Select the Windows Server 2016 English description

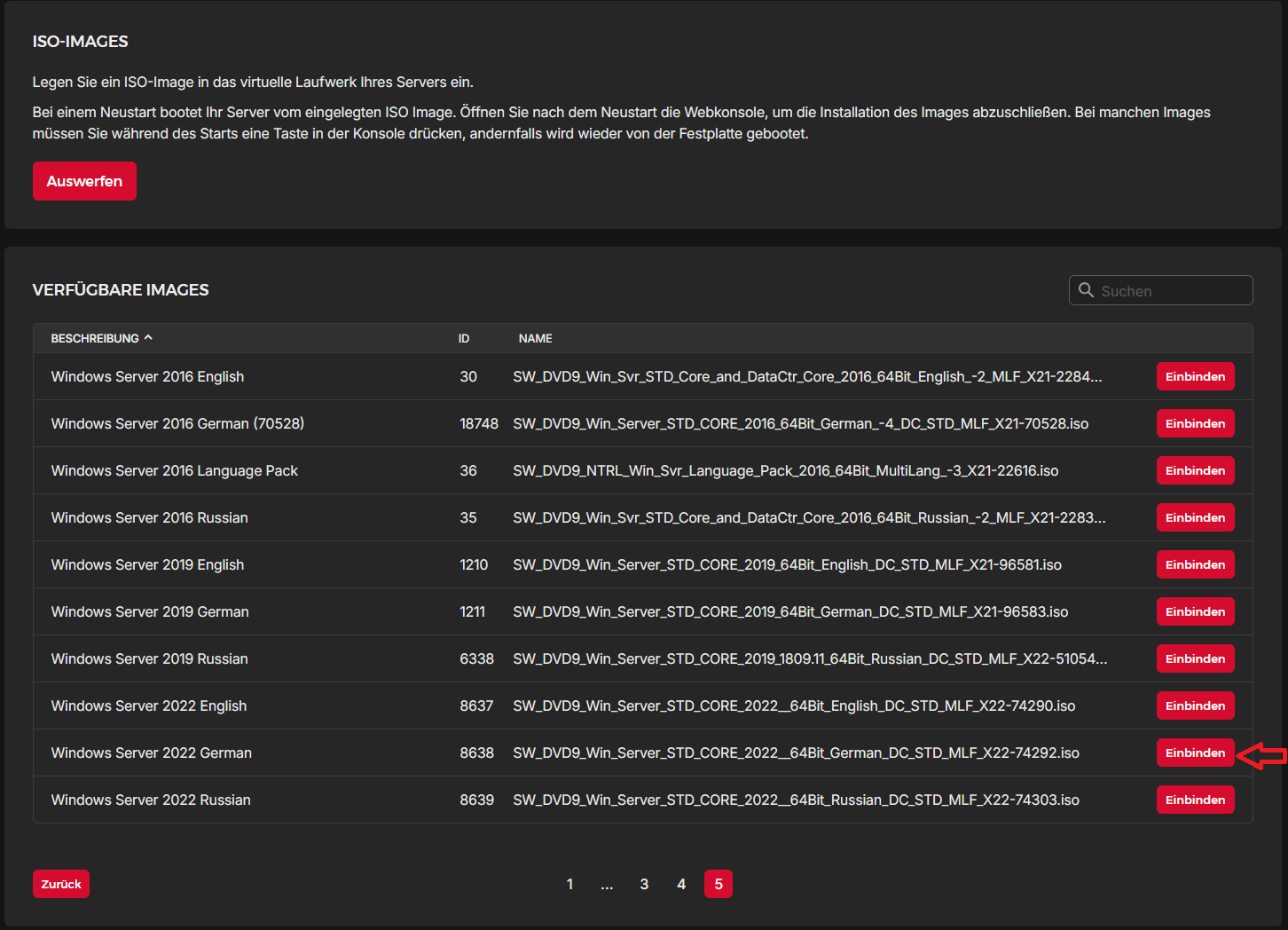click(x=147, y=376)
